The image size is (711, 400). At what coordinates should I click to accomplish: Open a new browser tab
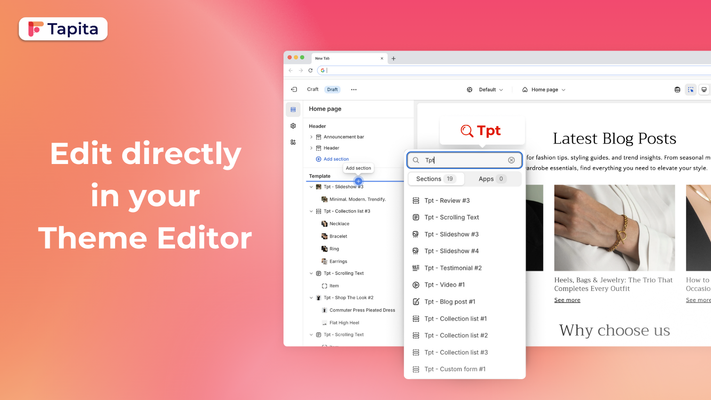[393, 58]
